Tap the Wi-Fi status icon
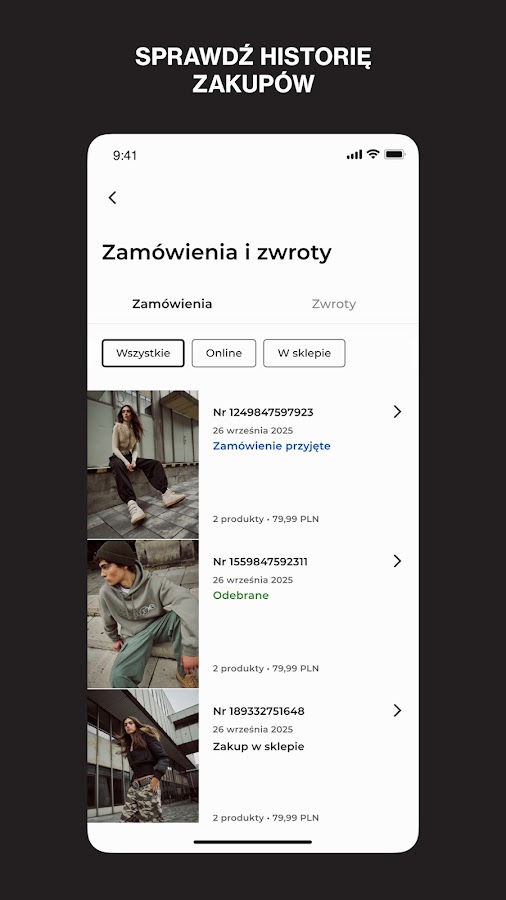Screen dimensions: 506x900 [x=373, y=154]
